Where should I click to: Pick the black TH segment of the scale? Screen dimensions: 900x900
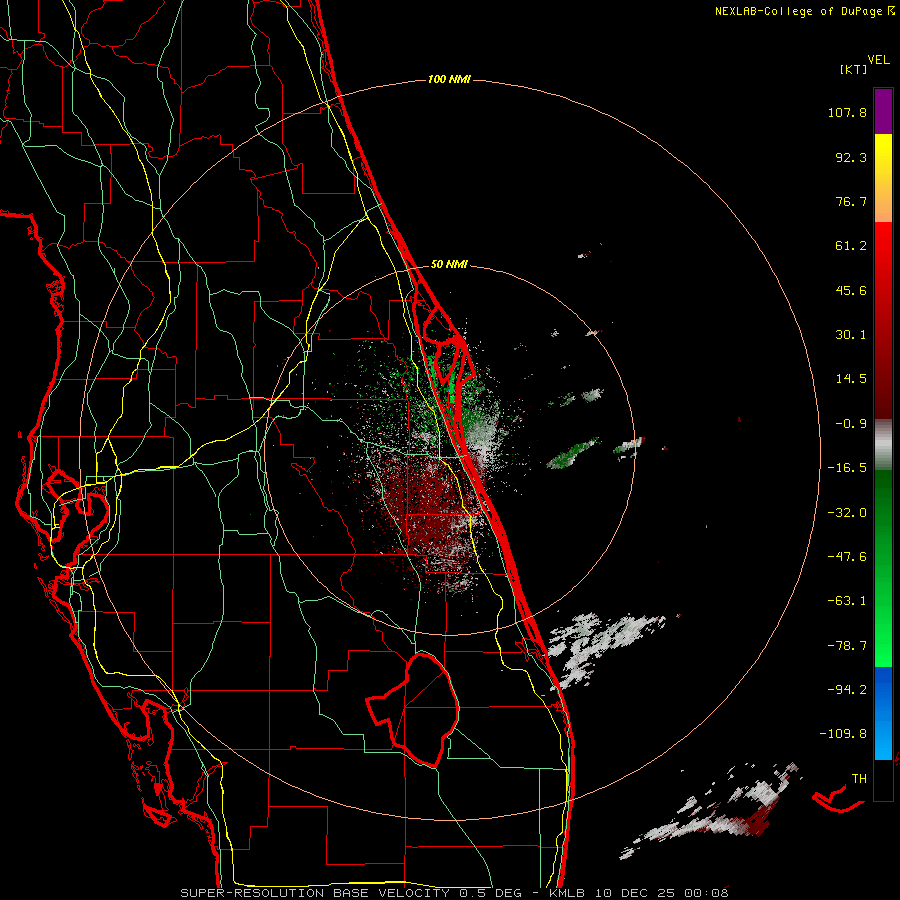(x=883, y=780)
